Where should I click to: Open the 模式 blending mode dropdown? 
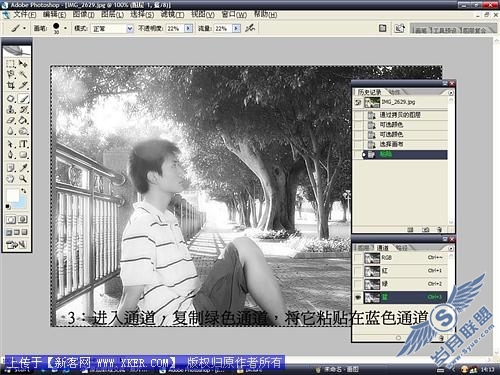(x=130, y=29)
